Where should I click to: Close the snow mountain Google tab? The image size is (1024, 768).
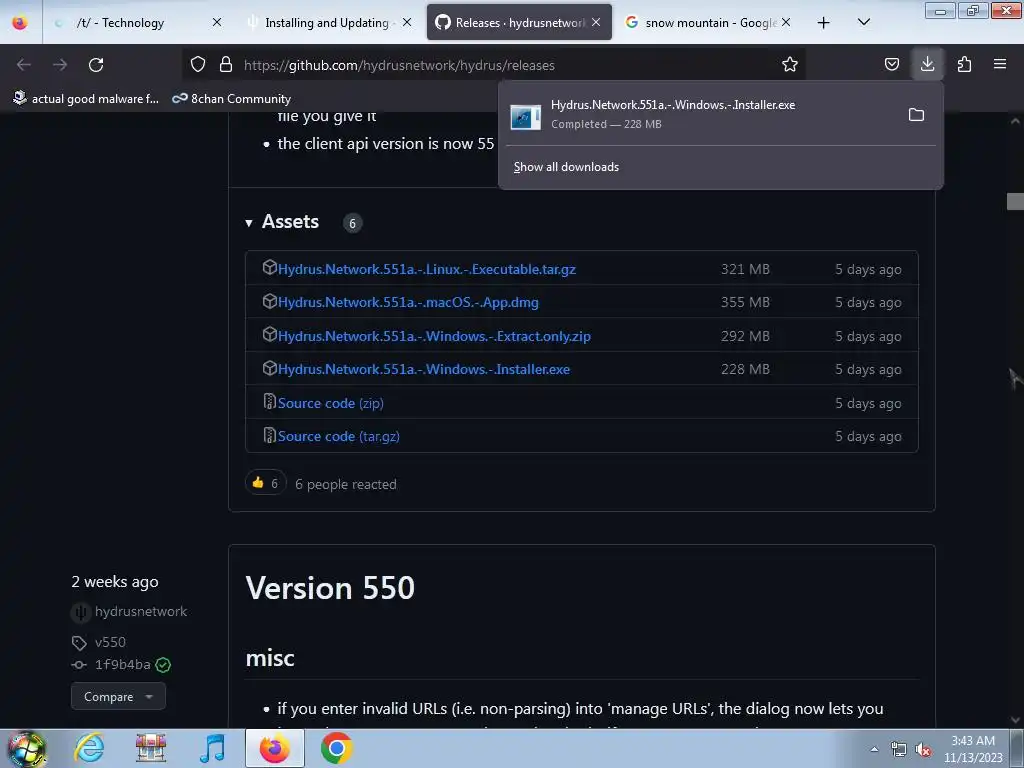click(786, 22)
